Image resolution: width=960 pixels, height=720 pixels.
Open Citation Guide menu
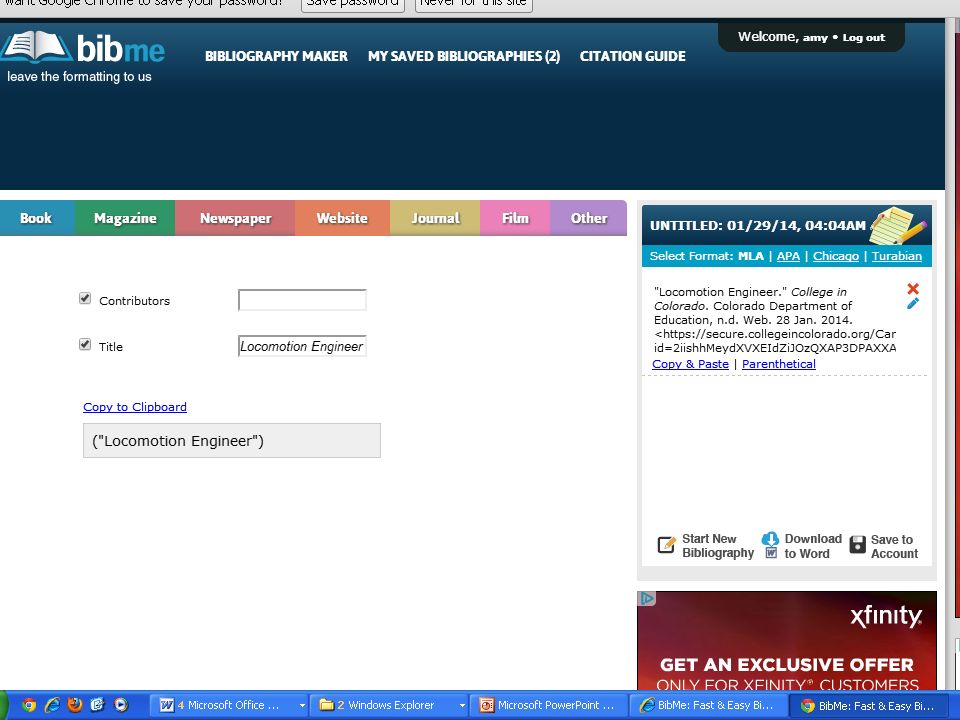pos(632,56)
